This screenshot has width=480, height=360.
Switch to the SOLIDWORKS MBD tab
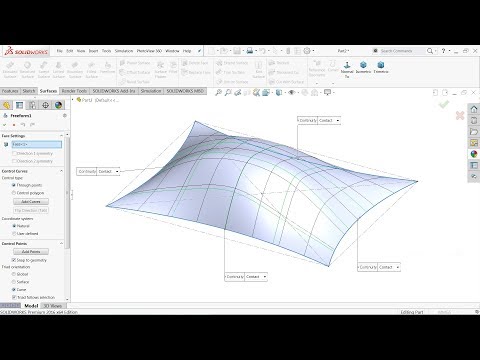[185, 91]
